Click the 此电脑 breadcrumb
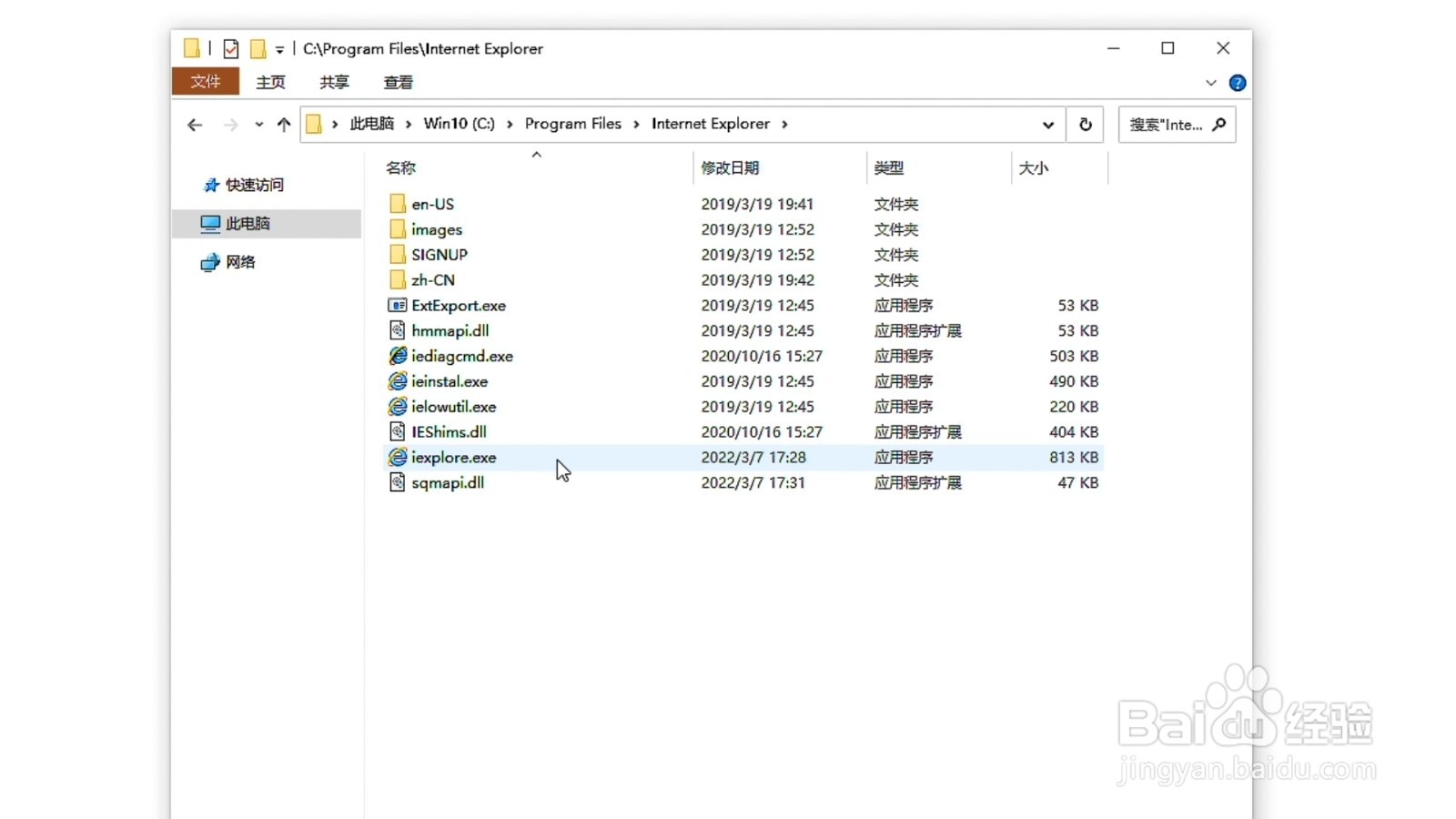 (372, 124)
